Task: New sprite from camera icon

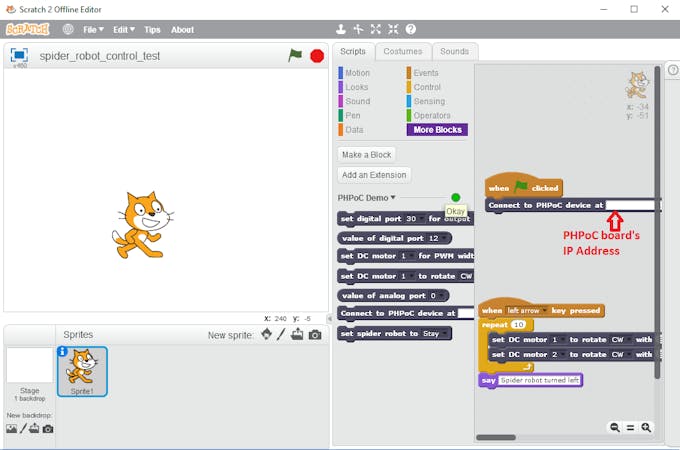Action: pyautogui.click(x=315, y=335)
